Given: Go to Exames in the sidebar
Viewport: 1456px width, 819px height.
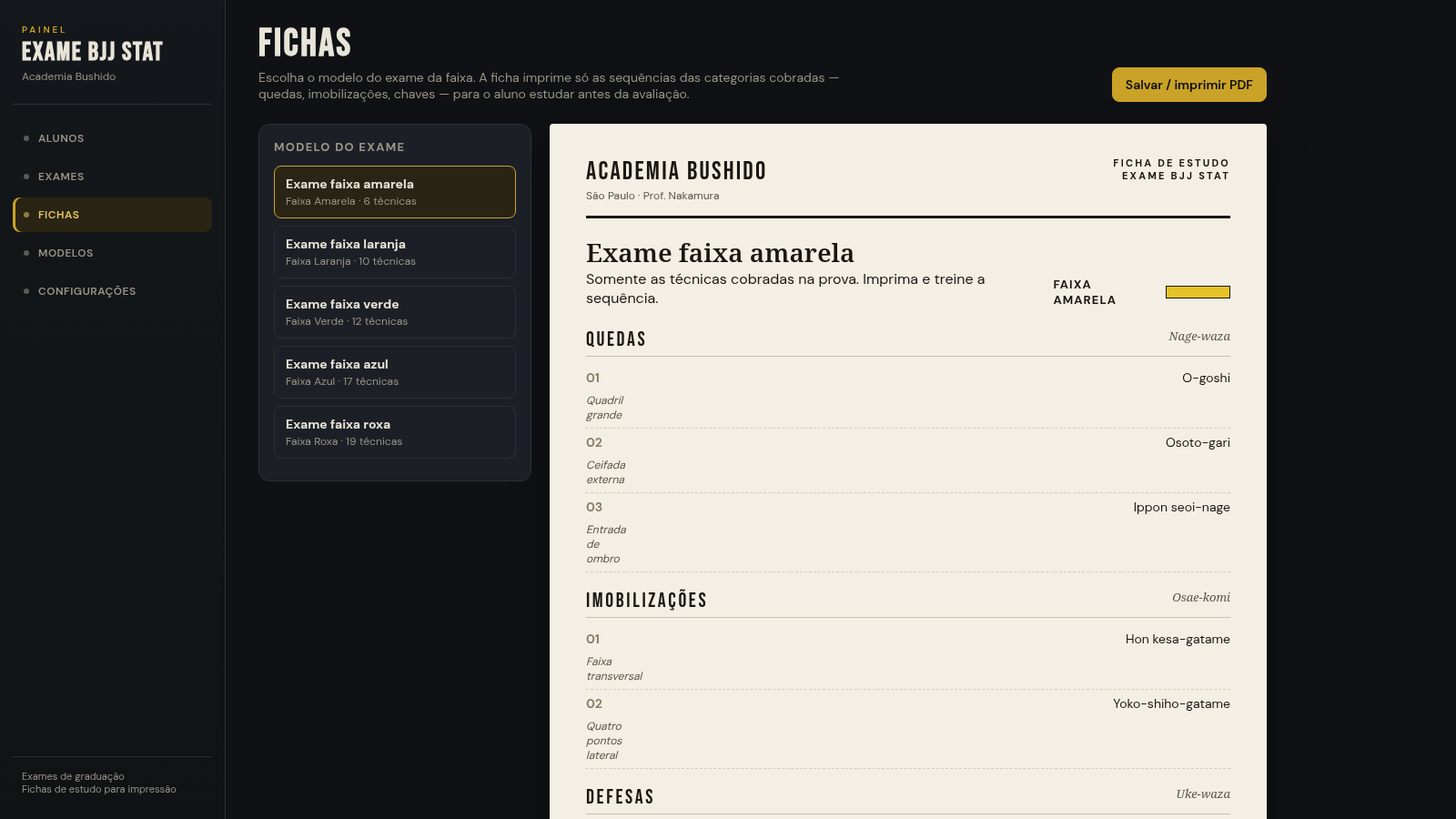Looking at the screenshot, I should (112, 177).
